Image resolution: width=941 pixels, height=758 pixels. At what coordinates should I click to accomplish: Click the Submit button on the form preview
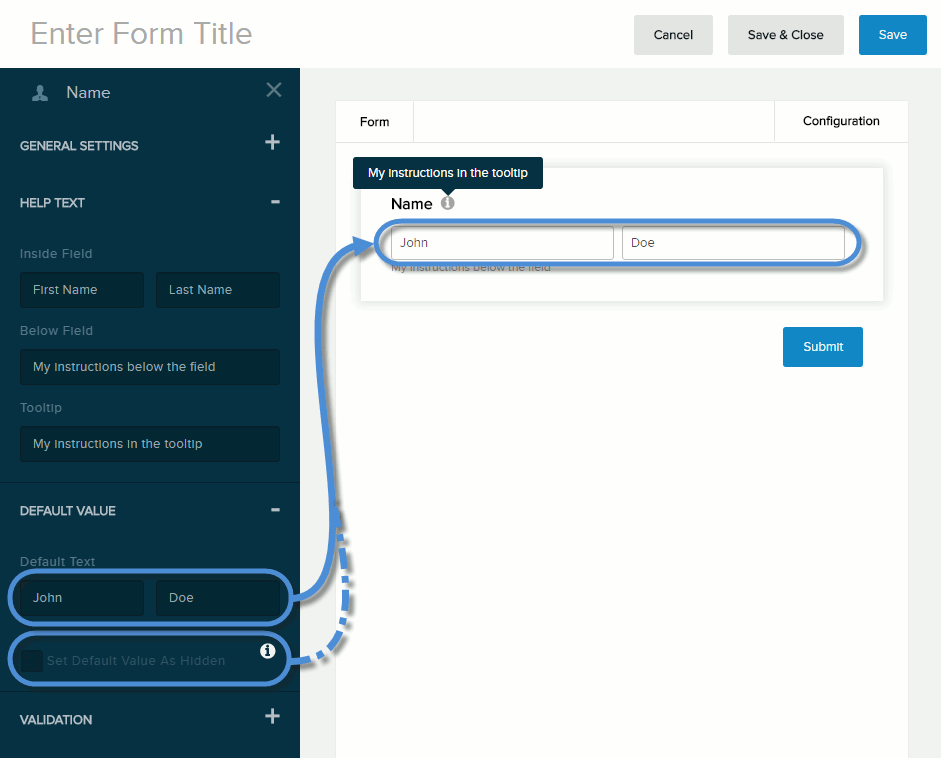point(822,346)
